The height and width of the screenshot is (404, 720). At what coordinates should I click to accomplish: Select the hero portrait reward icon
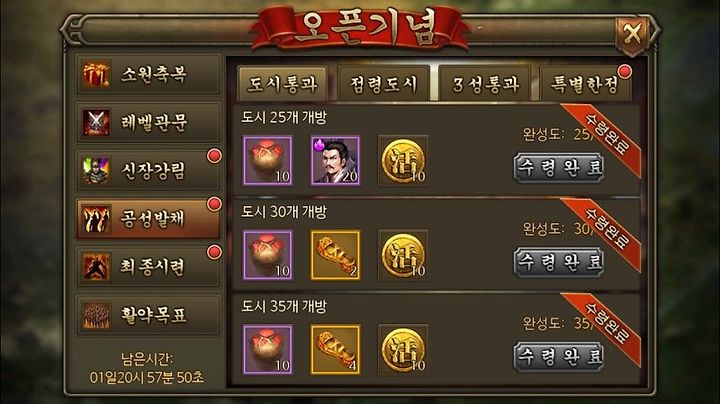point(335,160)
